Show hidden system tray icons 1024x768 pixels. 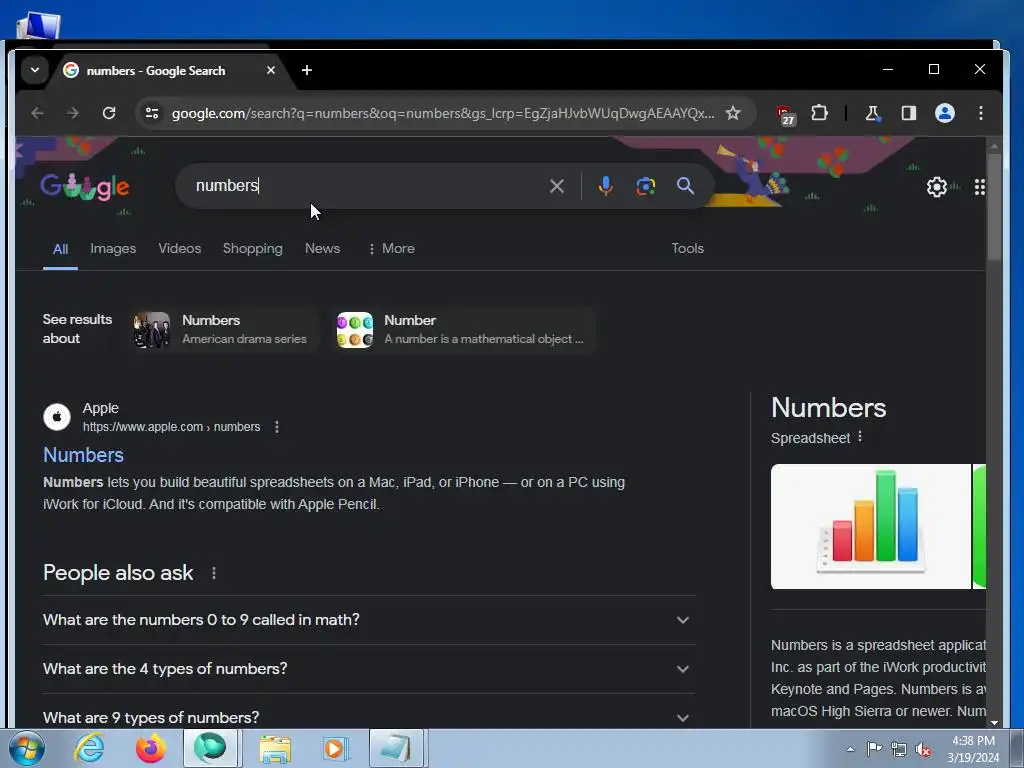point(850,749)
